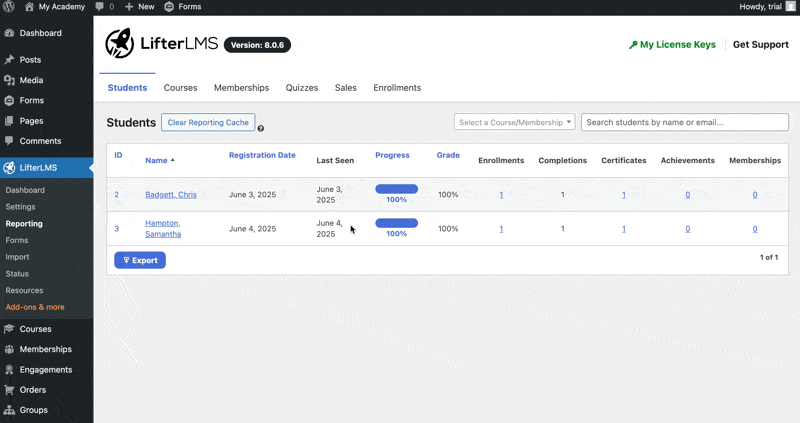Click the Version: 8.0.6 badge
The height and width of the screenshot is (423, 800).
[x=257, y=45]
